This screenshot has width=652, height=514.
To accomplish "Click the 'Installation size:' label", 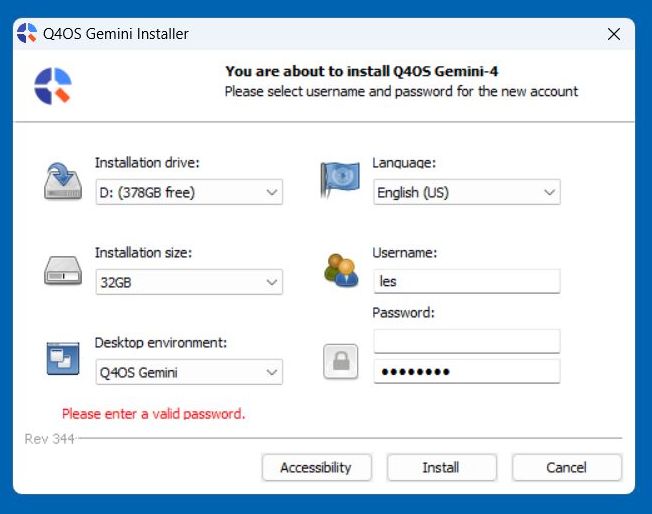I will tap(143, 252).
